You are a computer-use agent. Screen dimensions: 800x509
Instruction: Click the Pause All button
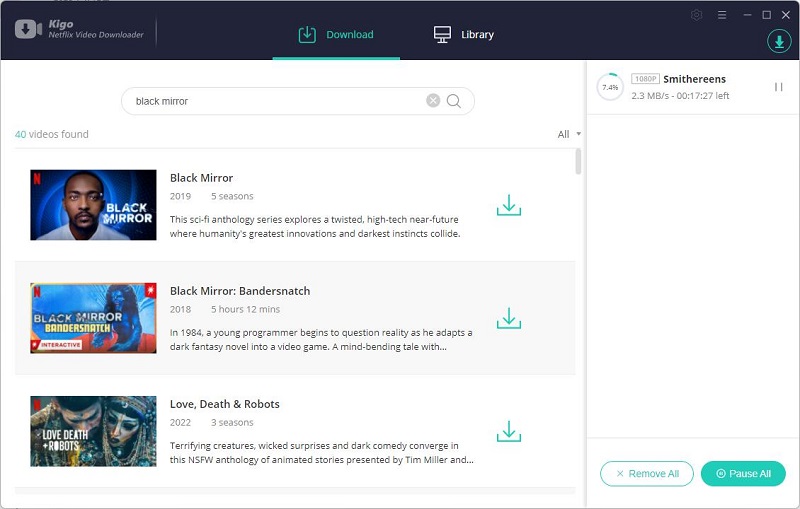click(x=743, y=474)
